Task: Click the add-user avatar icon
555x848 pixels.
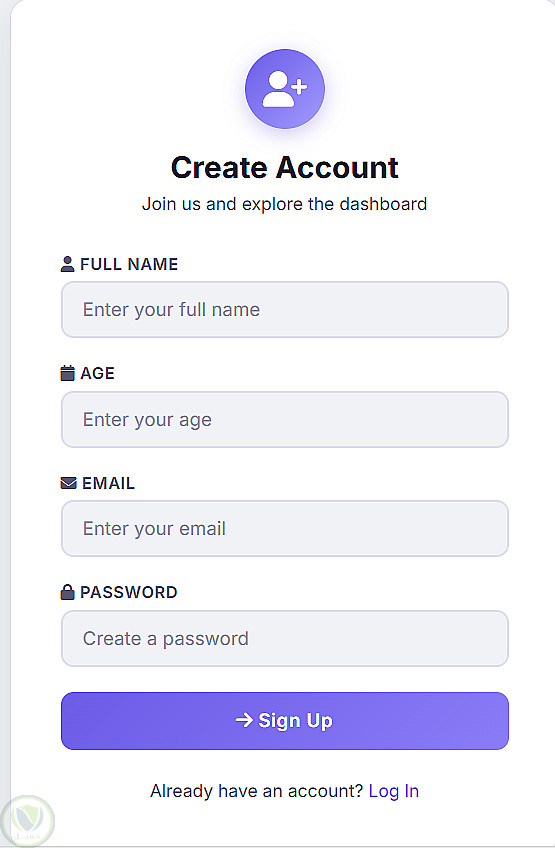Action: [285, 89]
